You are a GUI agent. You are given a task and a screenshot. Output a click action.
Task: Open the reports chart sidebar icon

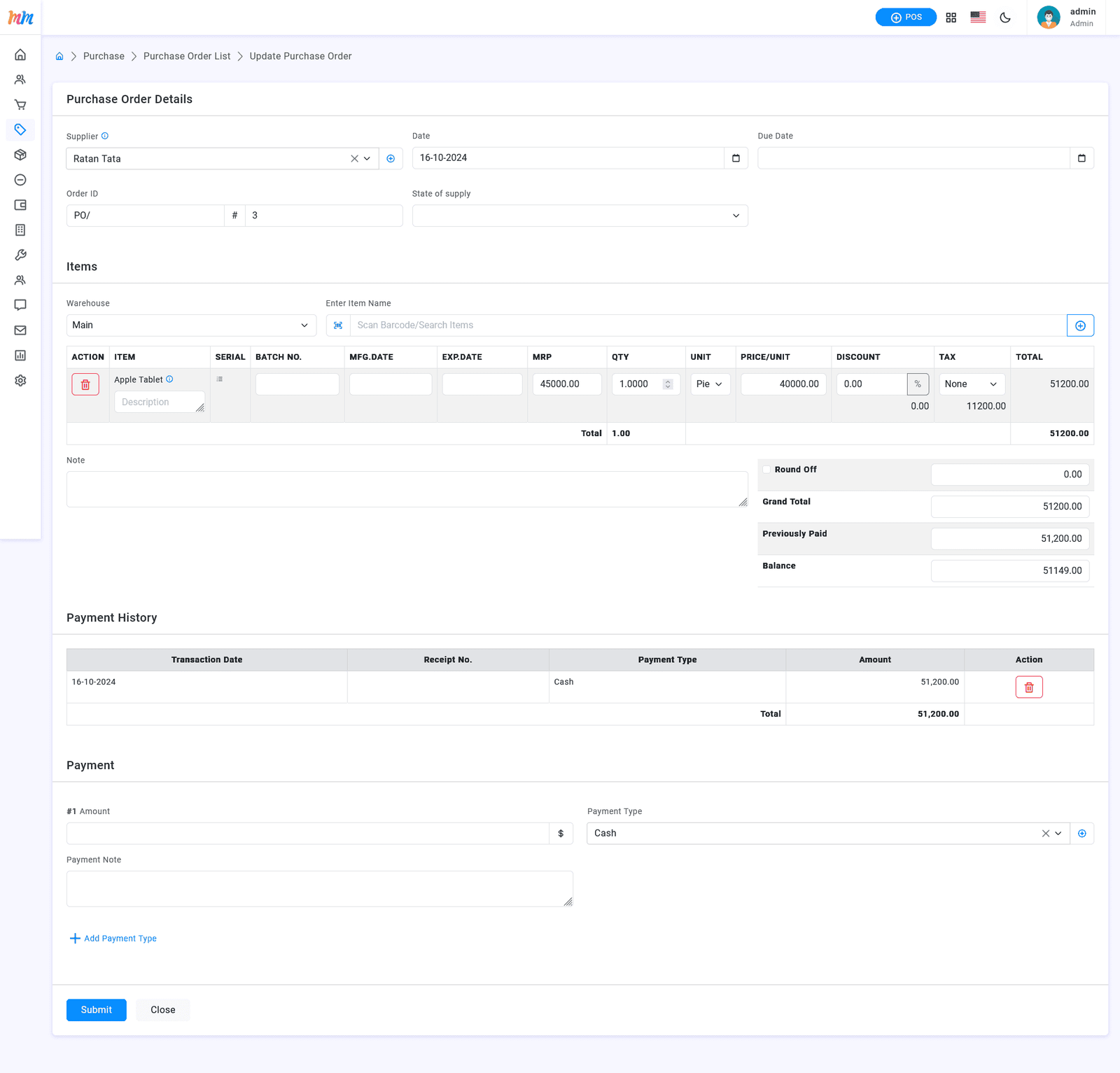tap(20, 356)
